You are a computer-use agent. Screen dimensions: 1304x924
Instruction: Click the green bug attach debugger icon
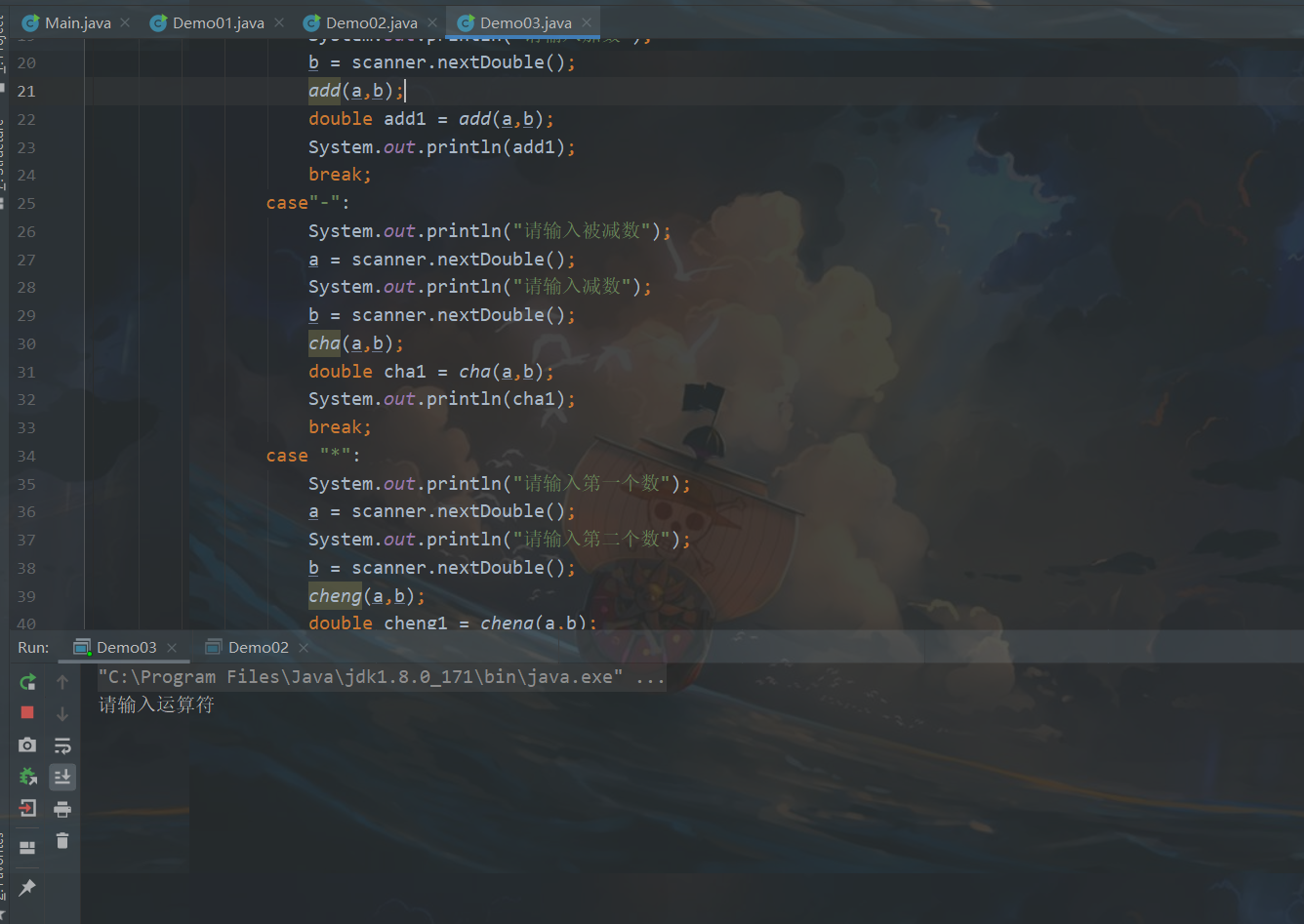click(x=27, y=777)
